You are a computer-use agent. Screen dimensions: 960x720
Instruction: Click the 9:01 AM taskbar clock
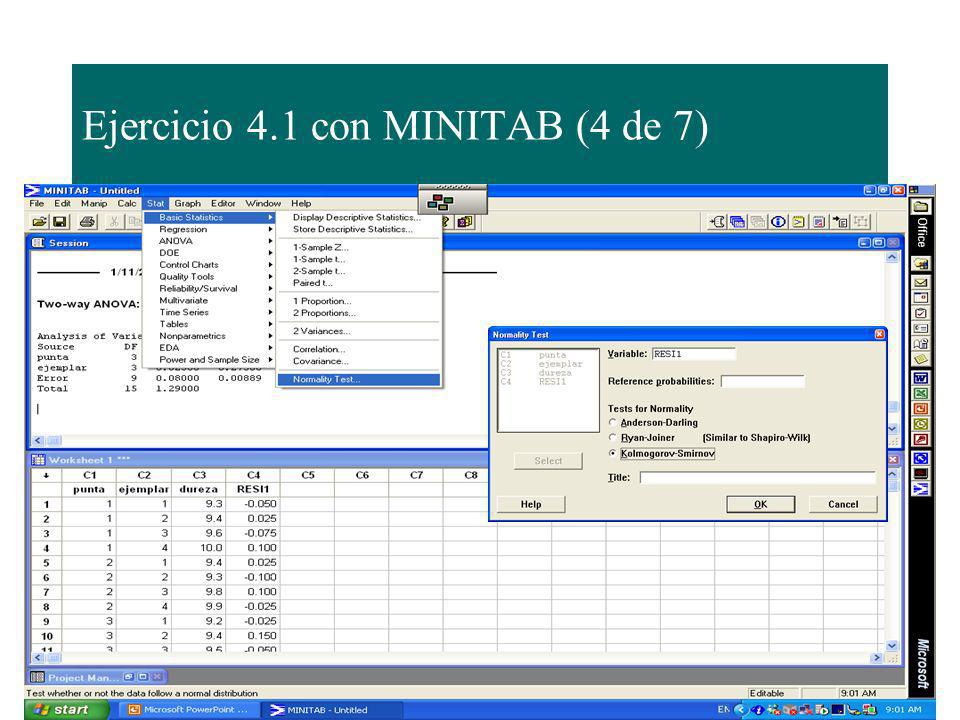(903, 710)
